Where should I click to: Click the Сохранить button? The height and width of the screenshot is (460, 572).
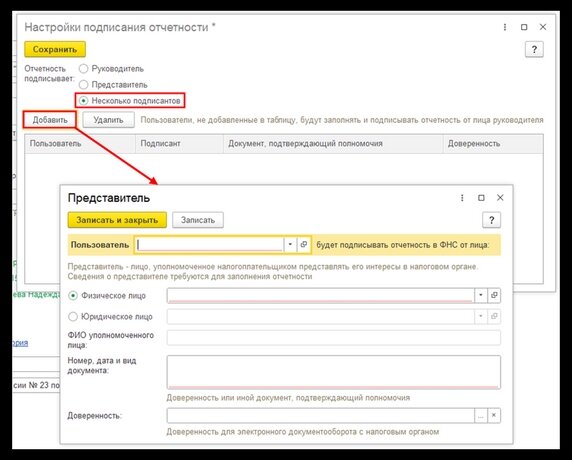tap(55, 49)
